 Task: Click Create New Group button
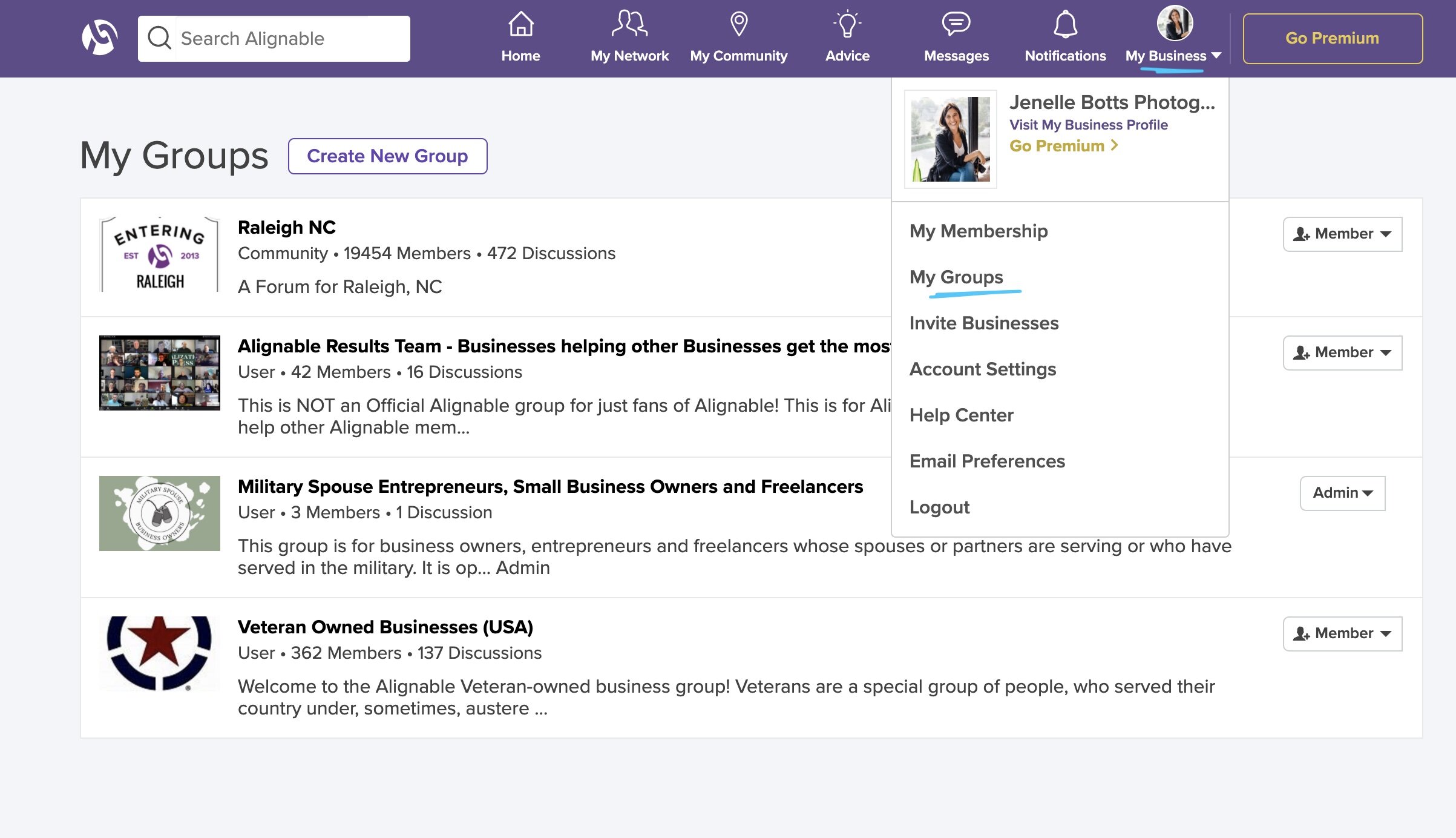pyautogui.click(x=387, y=156)
